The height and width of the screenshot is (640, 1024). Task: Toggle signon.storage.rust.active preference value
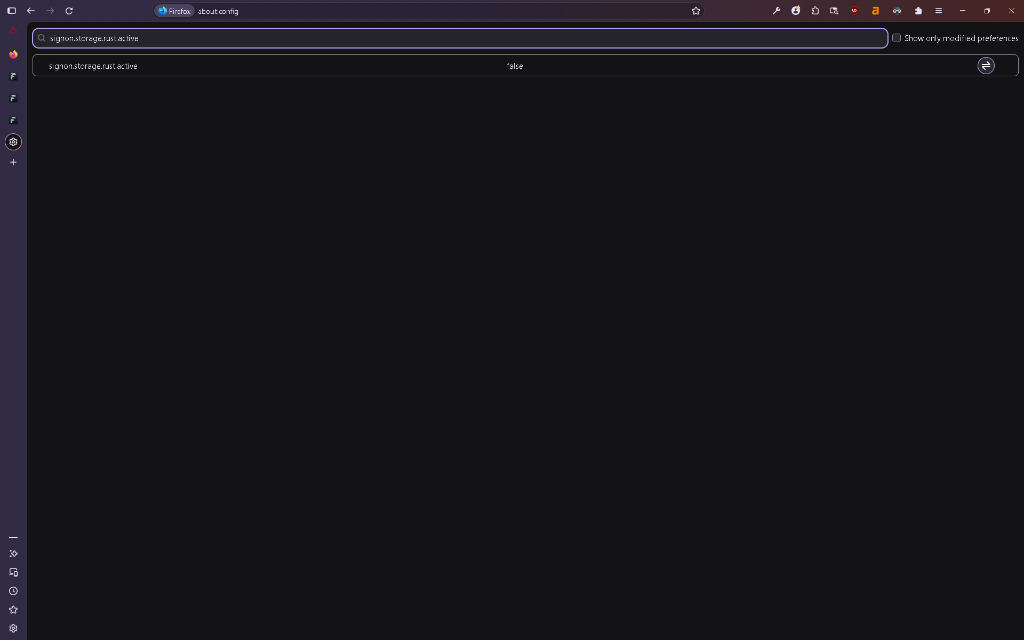985,65
